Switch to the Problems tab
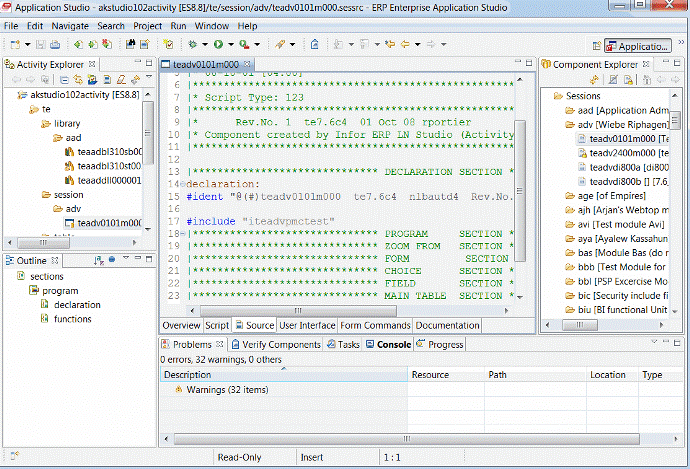 pos(192,344)
